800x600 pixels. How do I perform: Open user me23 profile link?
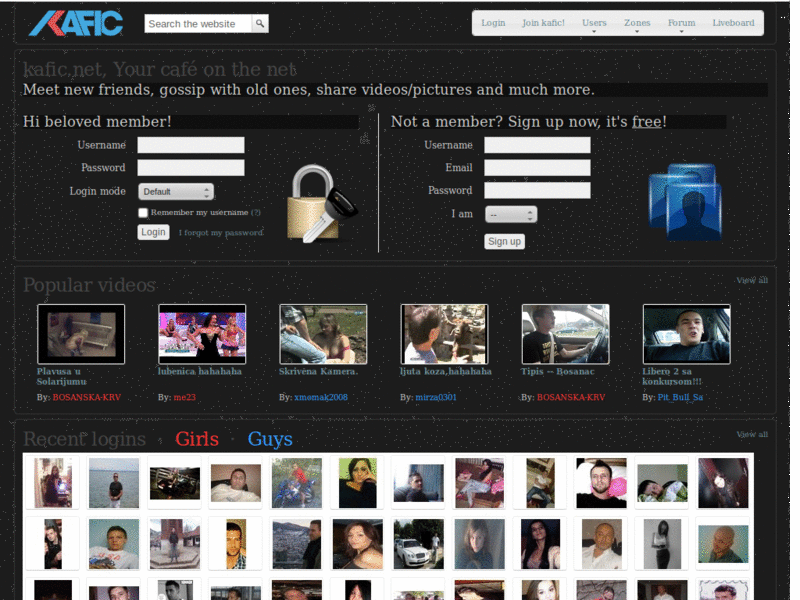point(184,397)
